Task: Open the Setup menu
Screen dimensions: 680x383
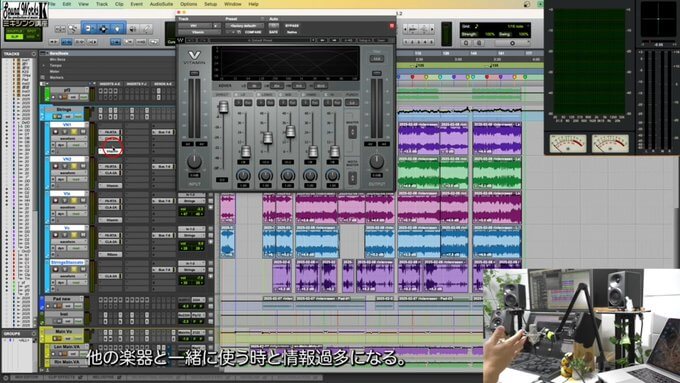Action: click(210, 4)
